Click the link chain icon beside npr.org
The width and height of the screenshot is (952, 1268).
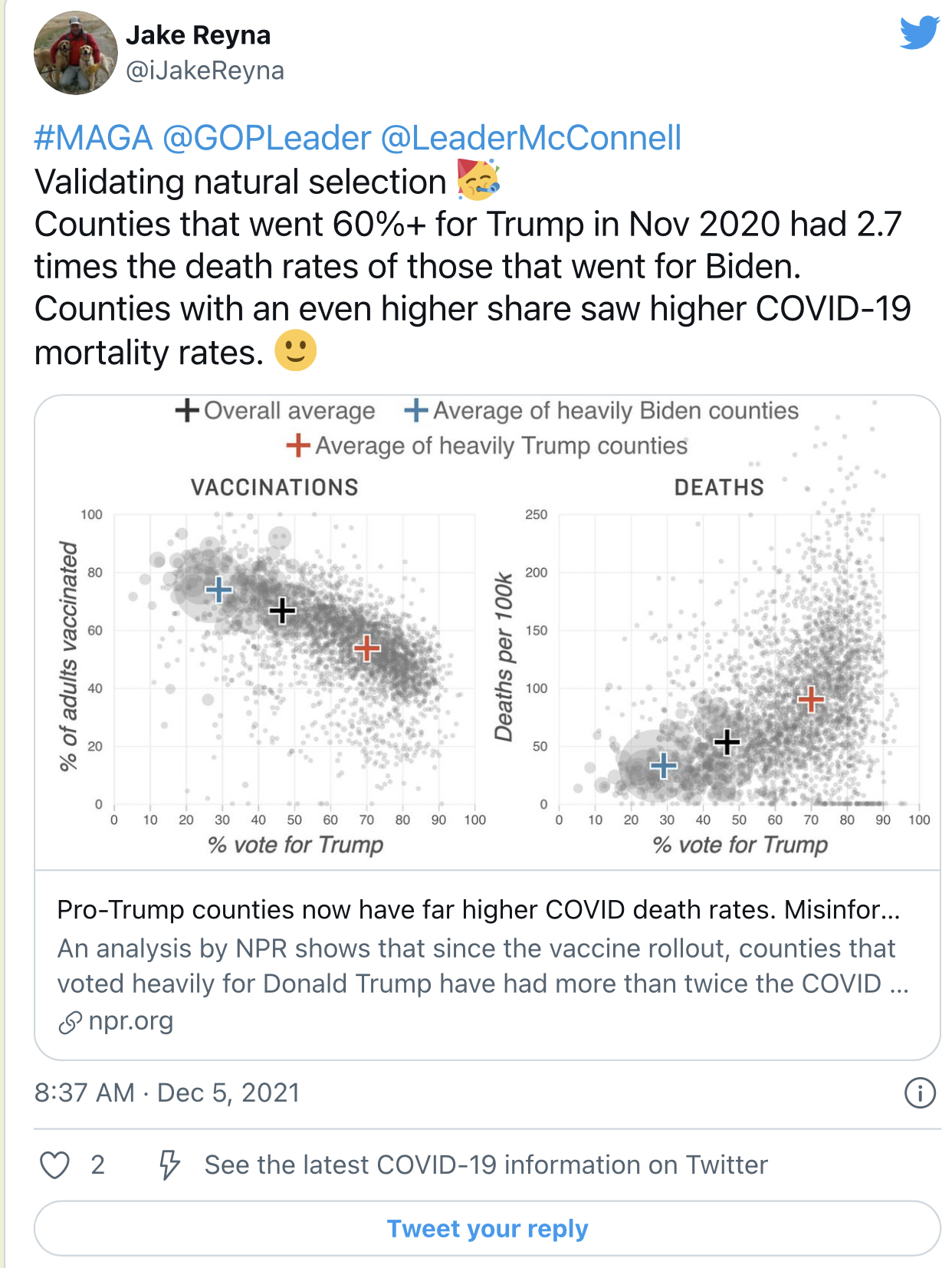[x=70, y=1022]
